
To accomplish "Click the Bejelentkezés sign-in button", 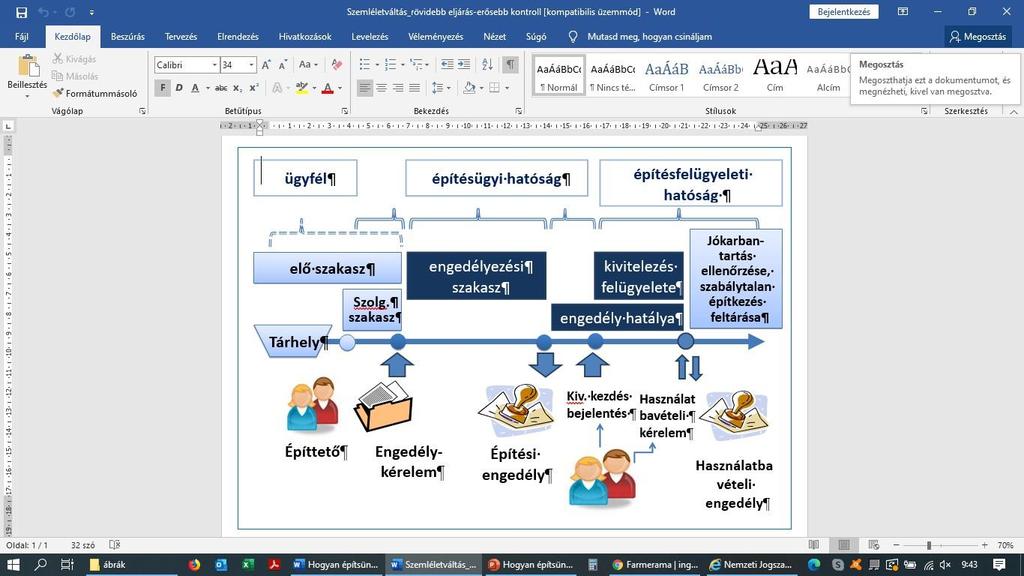I will (x=844, y=12).
